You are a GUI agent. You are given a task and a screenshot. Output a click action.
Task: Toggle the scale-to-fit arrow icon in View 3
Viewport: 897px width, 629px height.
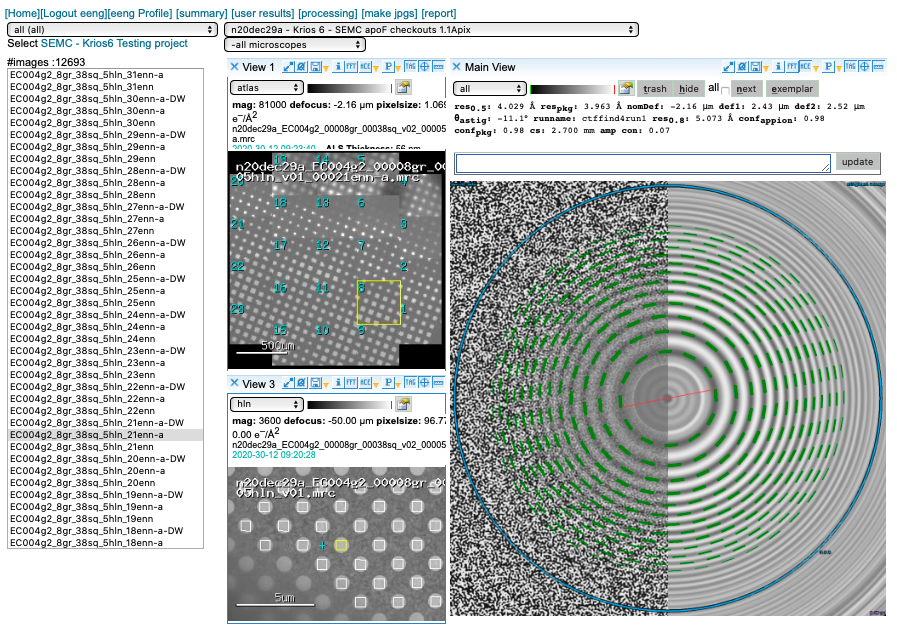[x=288, y=383]
